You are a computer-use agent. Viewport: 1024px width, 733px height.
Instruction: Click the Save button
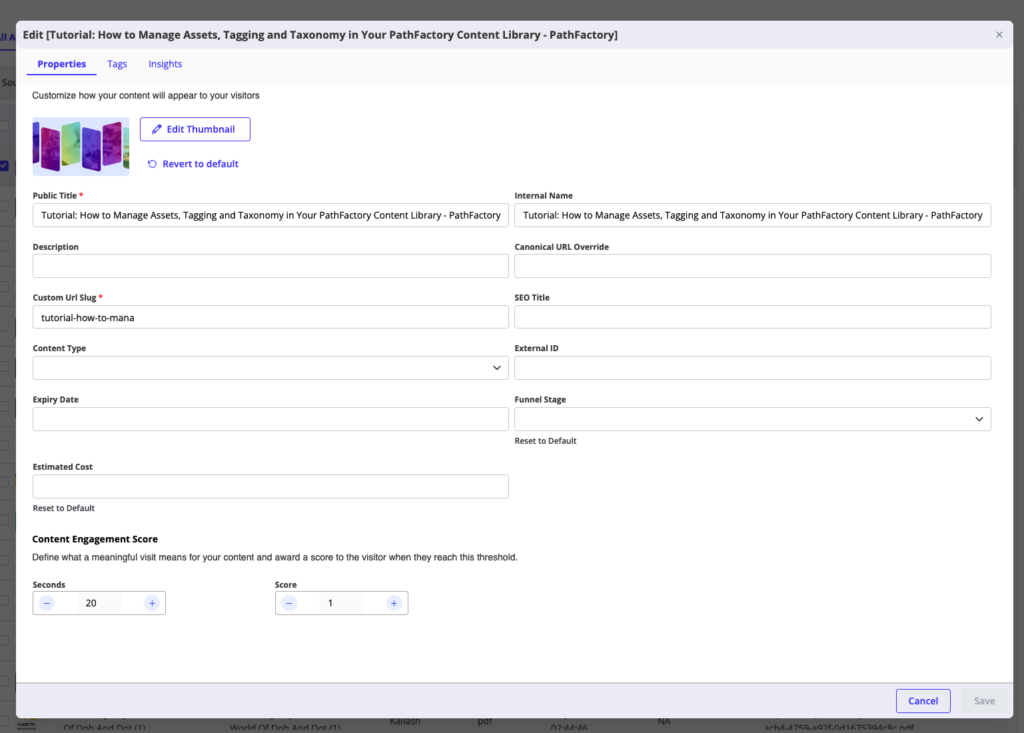click(984, 701)
